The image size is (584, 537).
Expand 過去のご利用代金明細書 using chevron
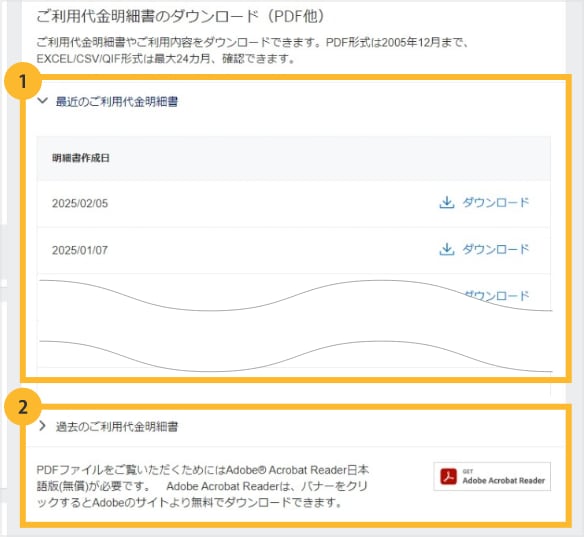coord(43,426)
